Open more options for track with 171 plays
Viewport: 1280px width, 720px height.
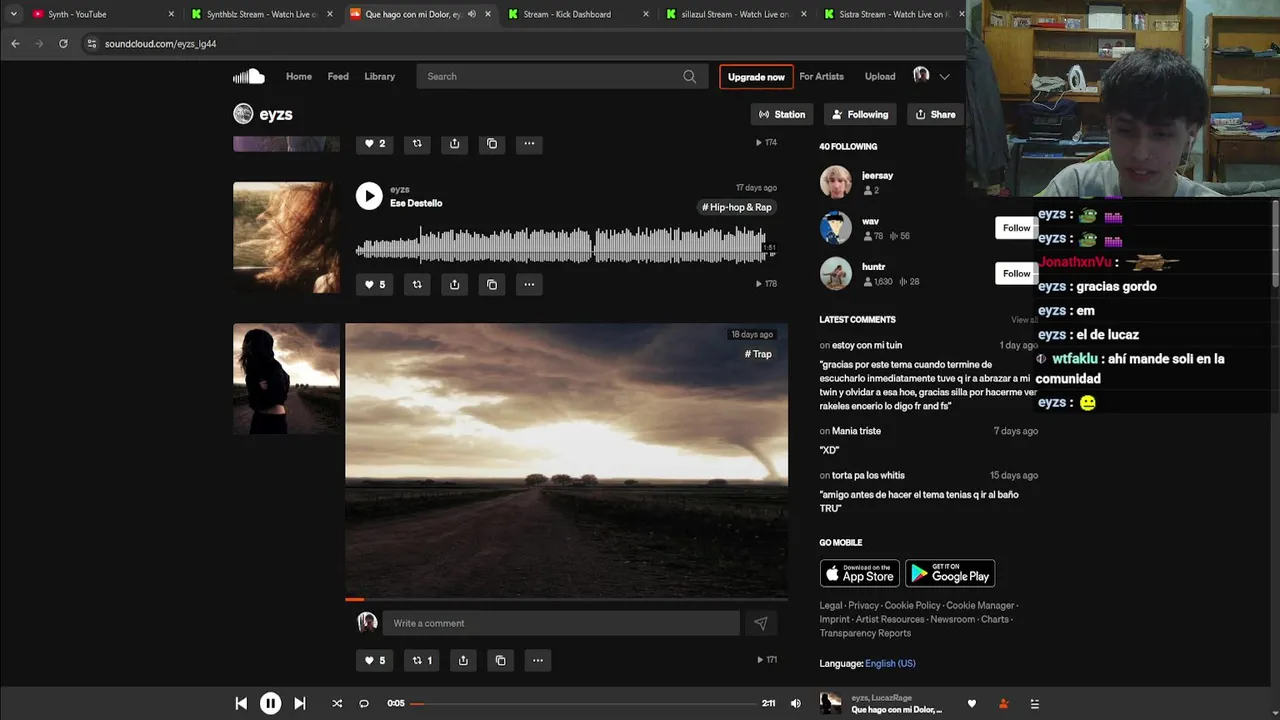pyautogui.click(x=538, y=660)
